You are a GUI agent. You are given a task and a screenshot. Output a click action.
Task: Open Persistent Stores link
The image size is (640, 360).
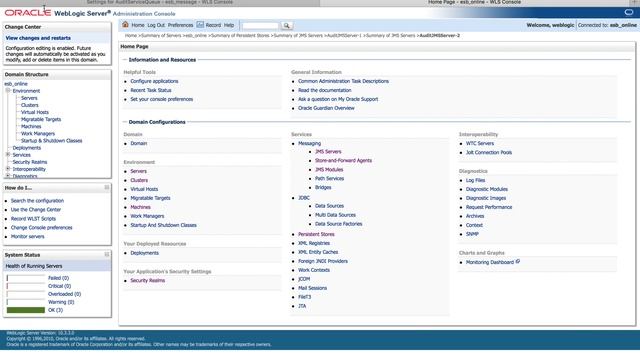point(316,234)
